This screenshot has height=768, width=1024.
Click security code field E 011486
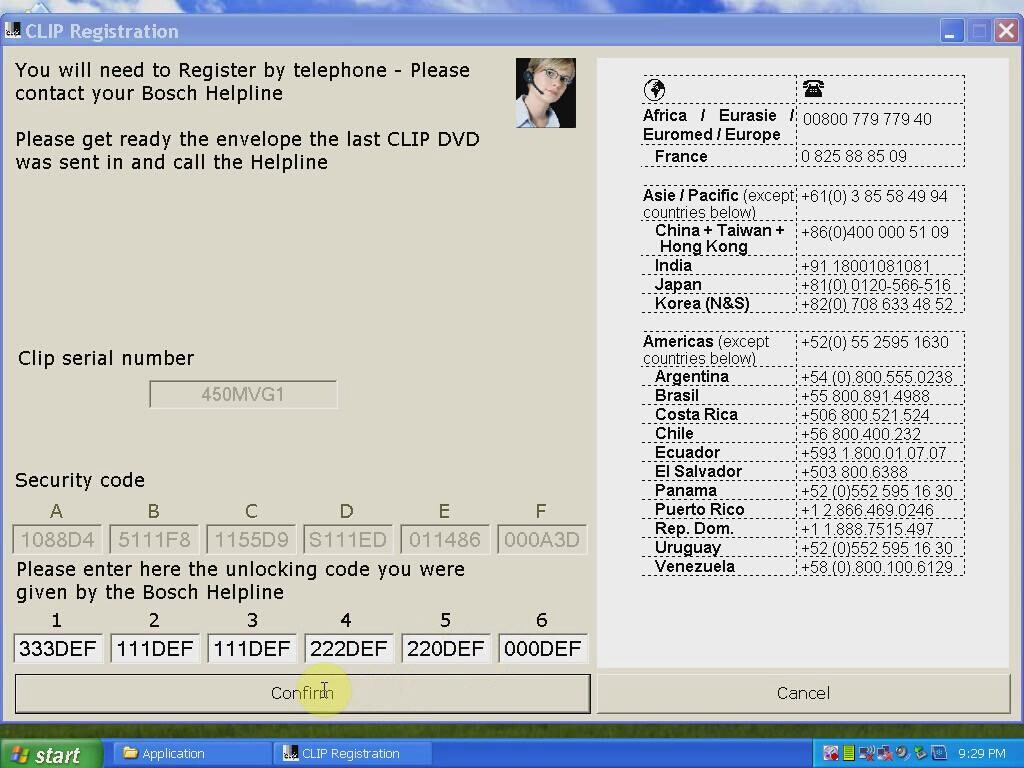click(x=445, y=539)
